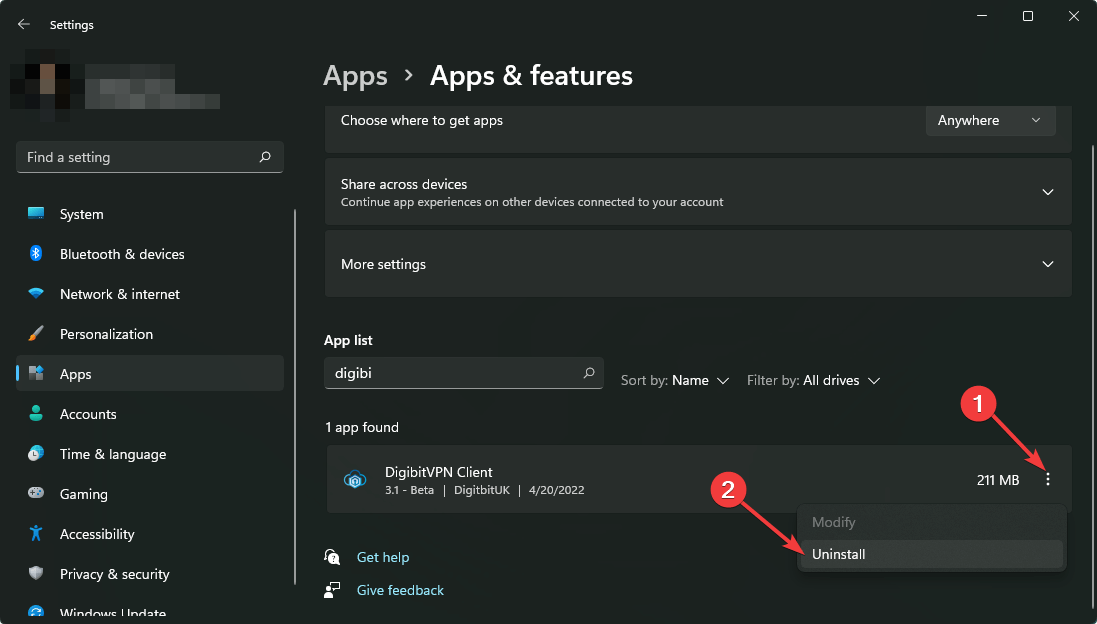Open Bluetooth & devices settings icon
Image resolution: width=1097 pixels, height=624 pixels.
(37, 254)
